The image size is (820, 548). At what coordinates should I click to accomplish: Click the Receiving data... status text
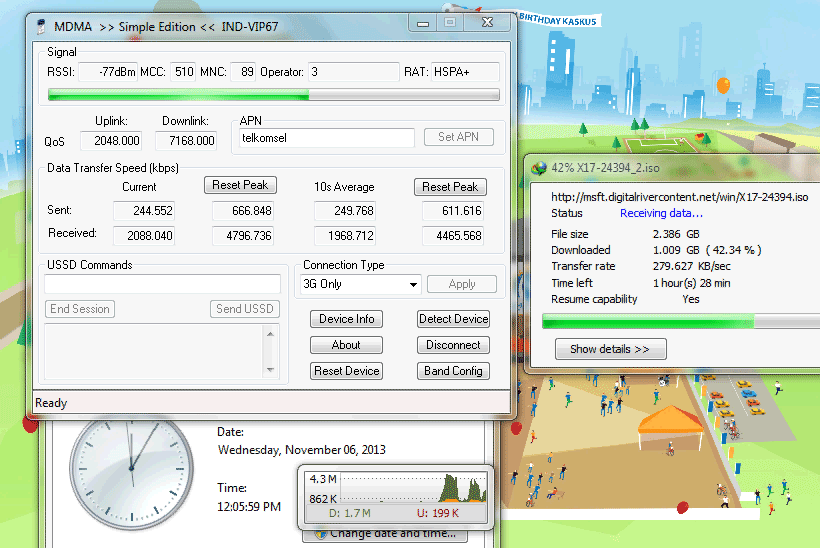click(661, 213)
